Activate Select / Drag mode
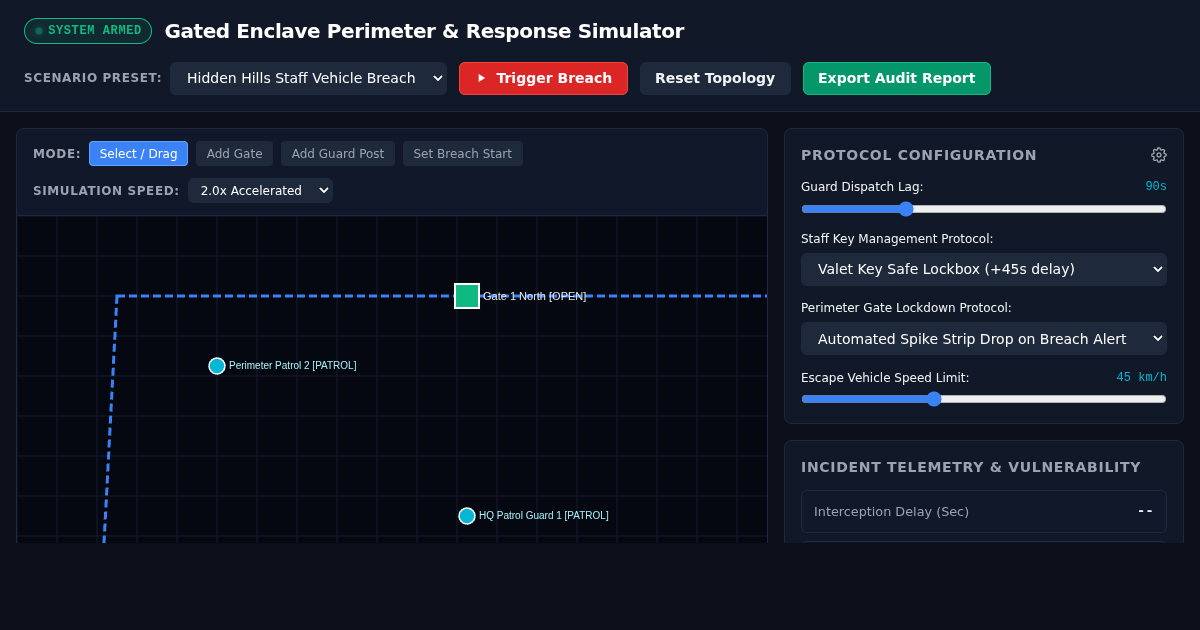1200x630 pixels. [138, 154]
